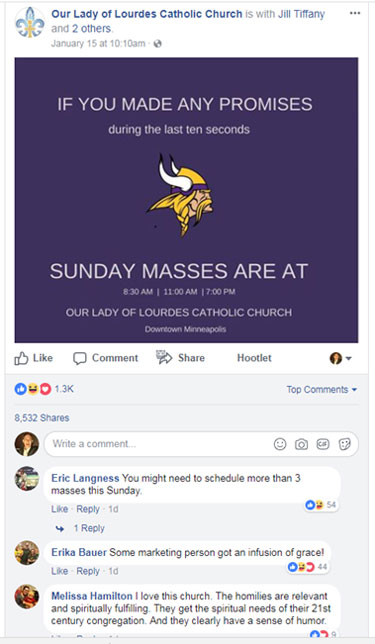375x644 pixels.
Task: Click the emoji icon in comment box
Action: (280, 444)
